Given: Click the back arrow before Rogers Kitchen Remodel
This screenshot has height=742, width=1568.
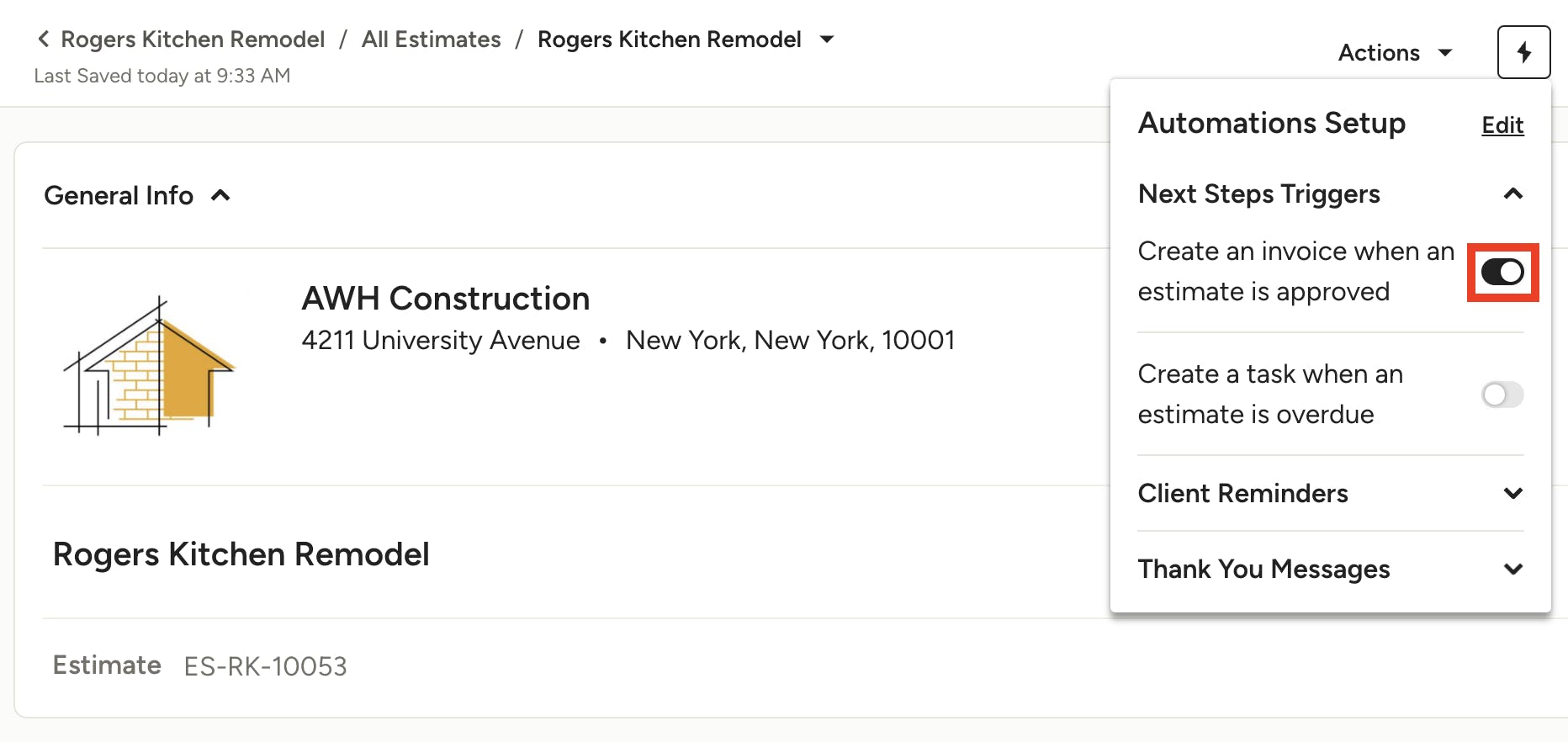Looking at the screenshot, I should coord(44,40).
